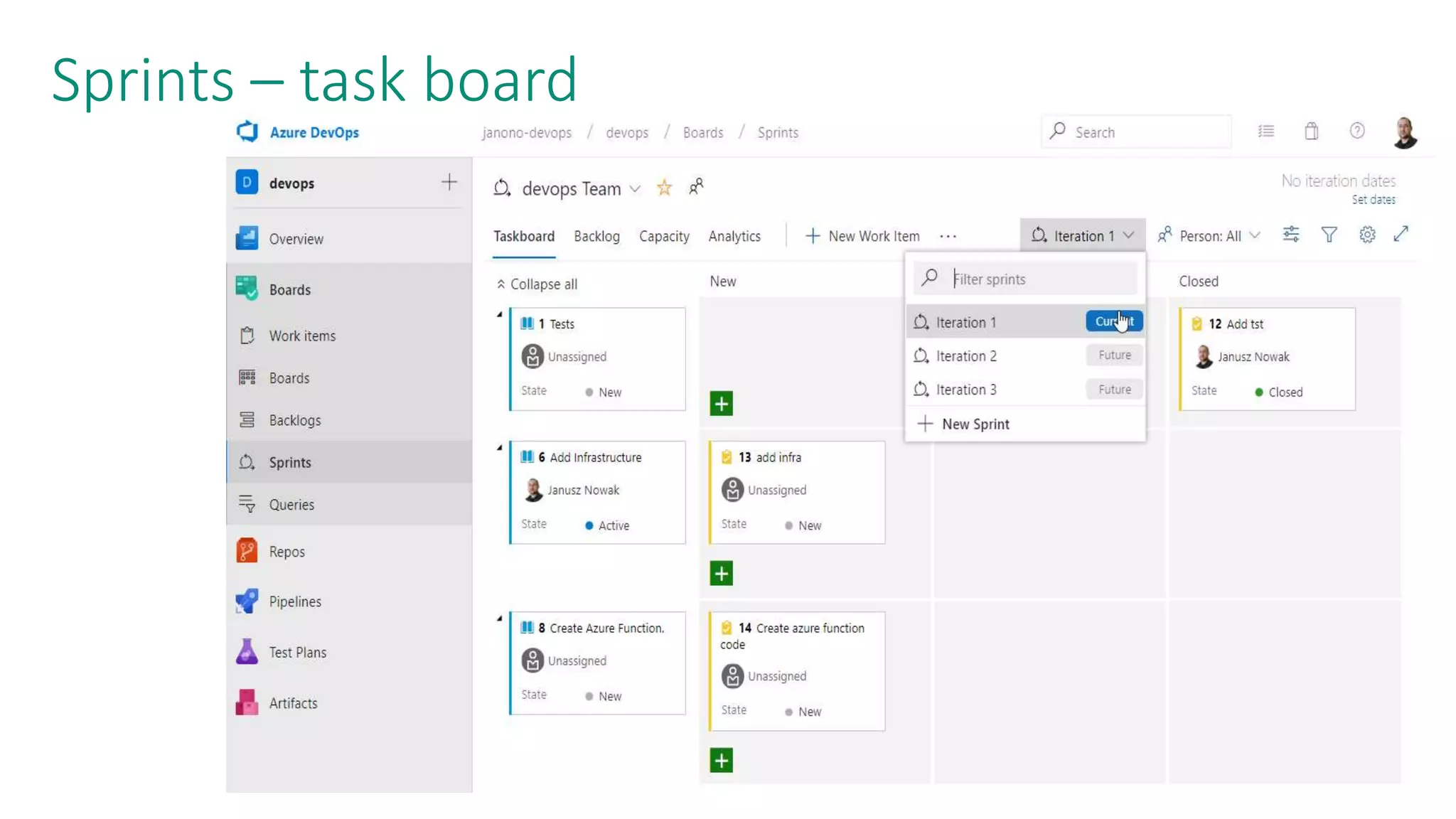Open the help question mark icon

(1357, 132)
